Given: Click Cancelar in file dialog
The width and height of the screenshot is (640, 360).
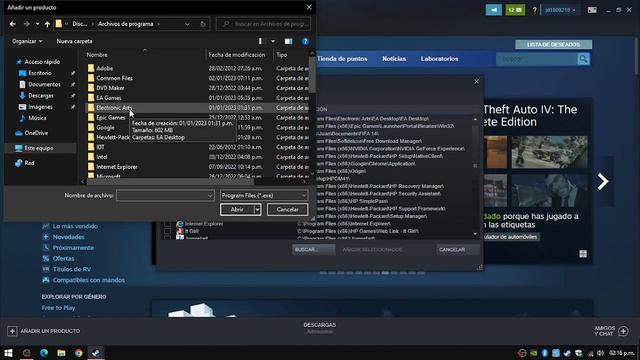Looking at the screenshot, I should (x=287, y=209).
